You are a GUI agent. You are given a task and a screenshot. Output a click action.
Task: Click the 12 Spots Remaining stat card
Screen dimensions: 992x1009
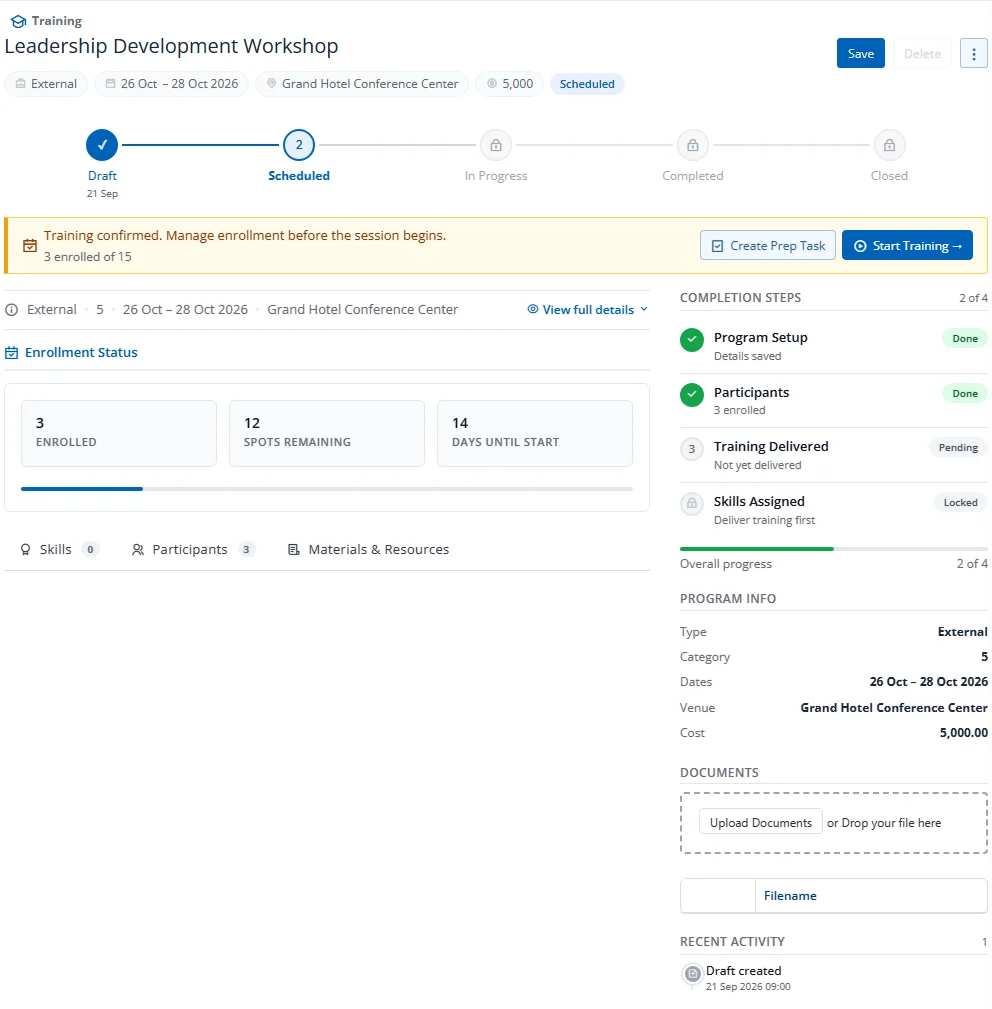pos(327,433)
